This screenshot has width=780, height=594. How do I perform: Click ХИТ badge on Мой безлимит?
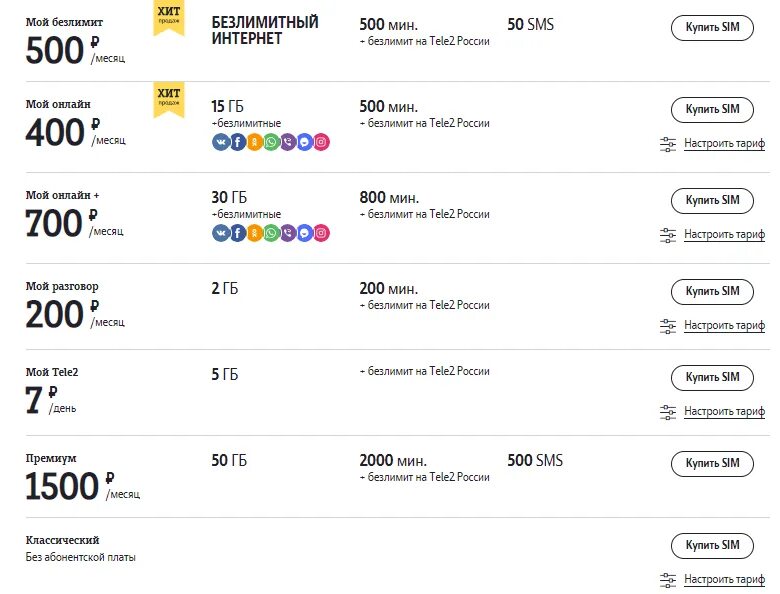coord(168,18)
